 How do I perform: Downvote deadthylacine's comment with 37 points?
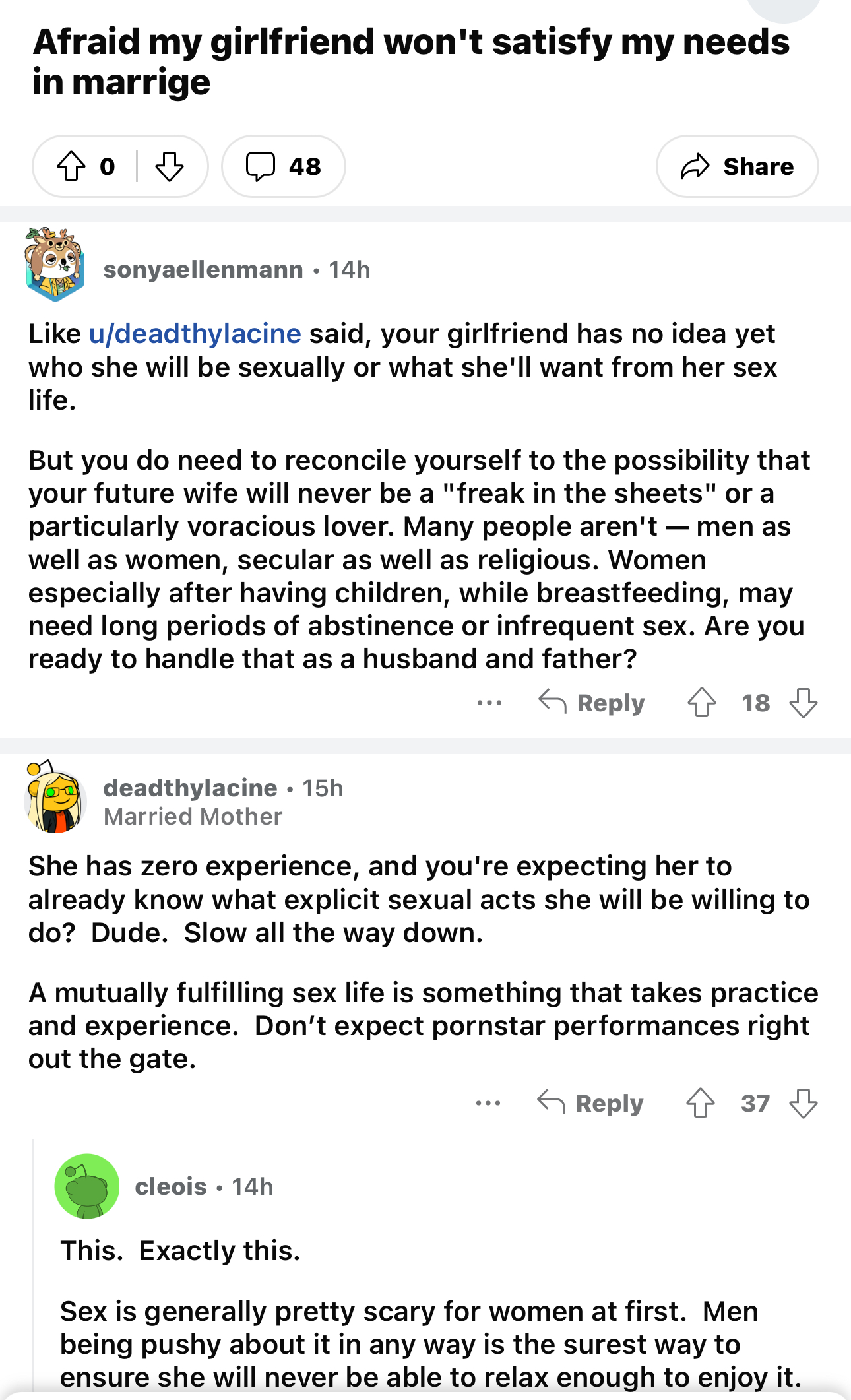804,1103
